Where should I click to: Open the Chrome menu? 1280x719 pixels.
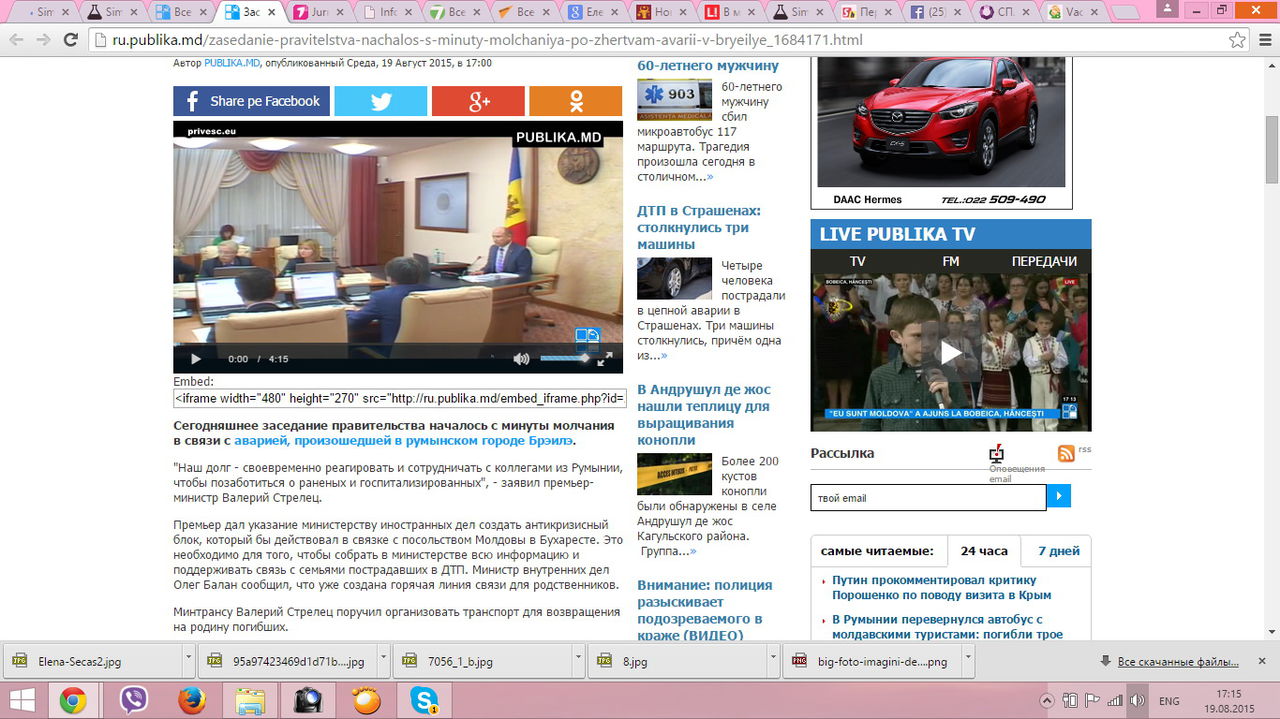pos(1263,40)
